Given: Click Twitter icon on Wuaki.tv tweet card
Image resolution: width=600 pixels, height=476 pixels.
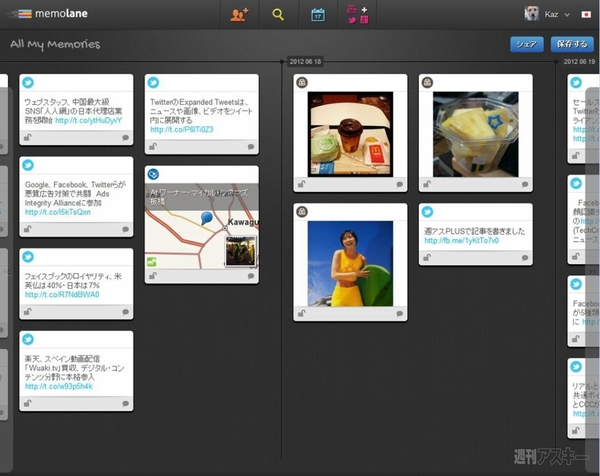Looking at the screenshot, I should pos(28,339).
